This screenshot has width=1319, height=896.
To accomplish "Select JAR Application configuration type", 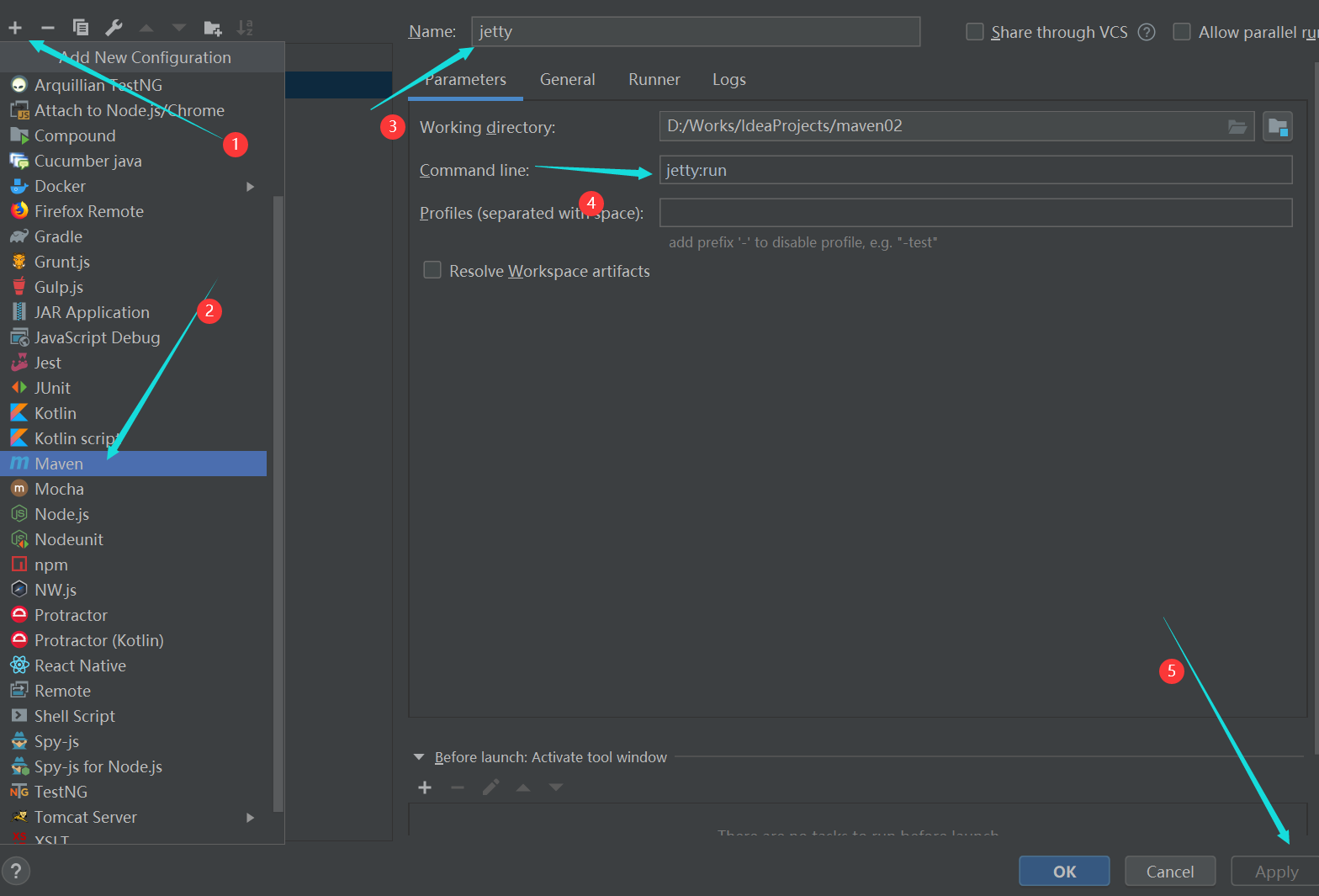I will [135, 312].
